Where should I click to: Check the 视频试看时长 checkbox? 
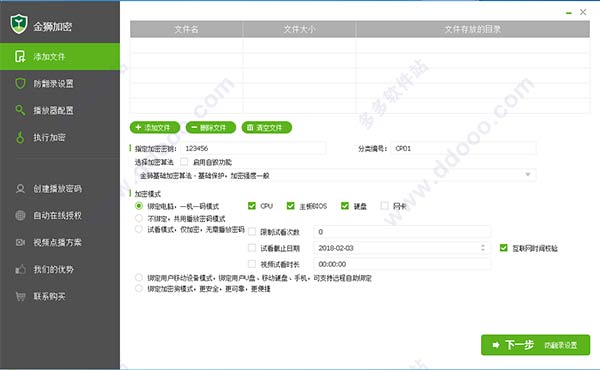point(252,264)
